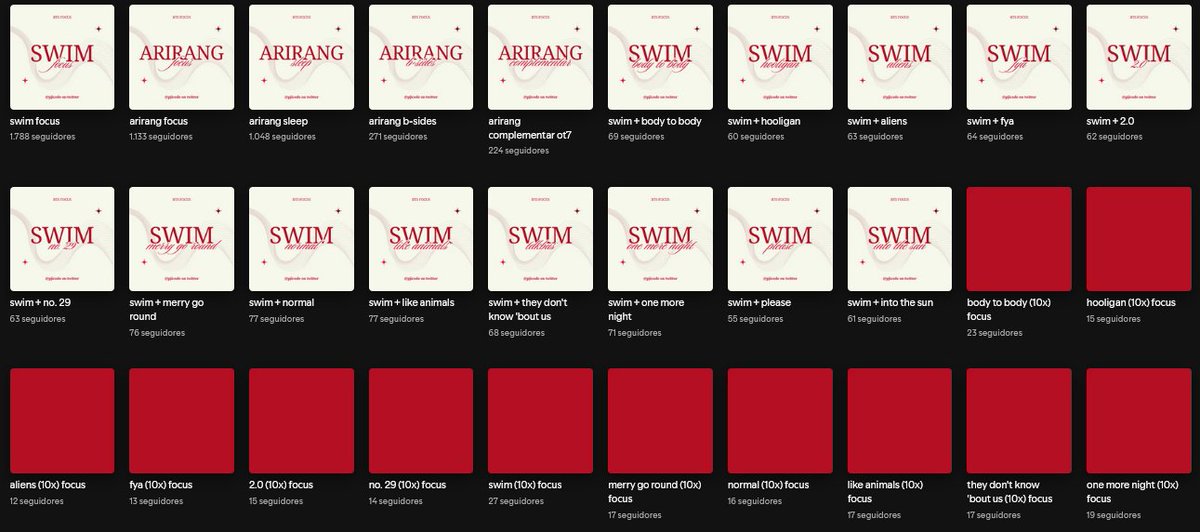Open arirang complementar ot7 cover art

540,58
